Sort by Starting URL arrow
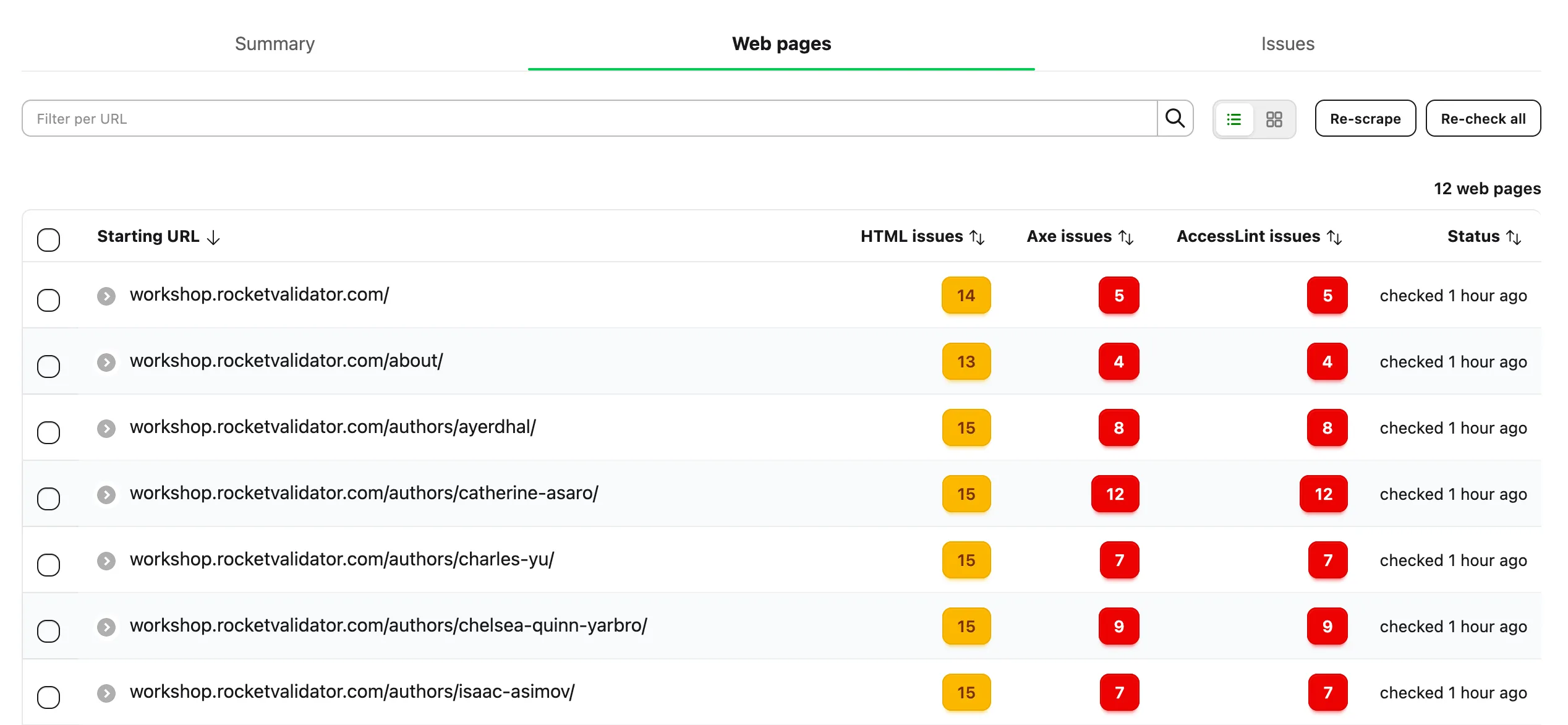The image size is (1568, 725). pos(213,238)
